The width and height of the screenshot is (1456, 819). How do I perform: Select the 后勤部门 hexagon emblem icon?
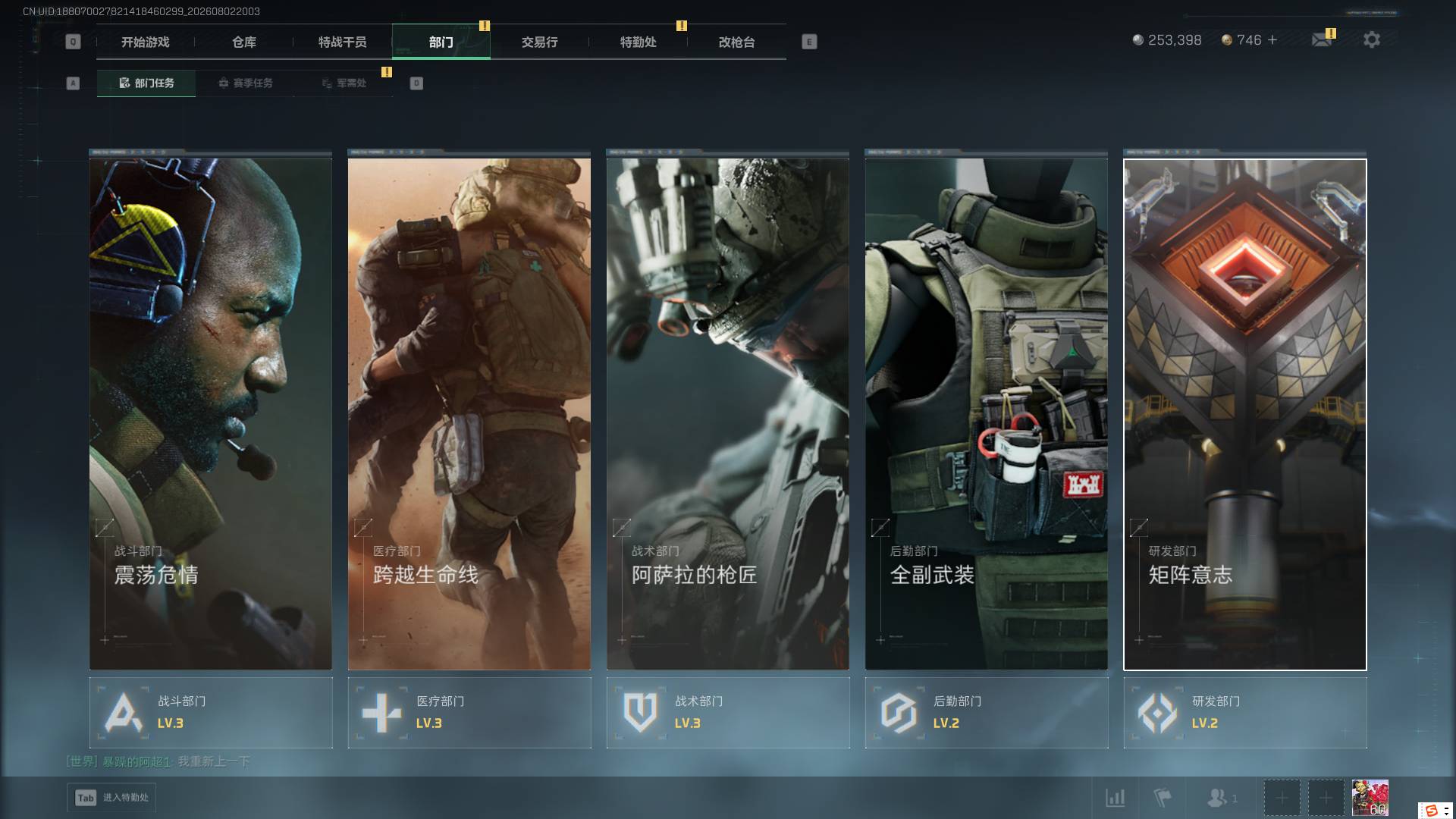[899, 713]
